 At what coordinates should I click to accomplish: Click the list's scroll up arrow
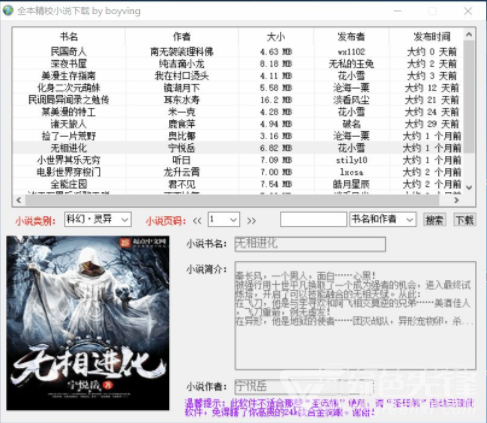click(469, 34)
